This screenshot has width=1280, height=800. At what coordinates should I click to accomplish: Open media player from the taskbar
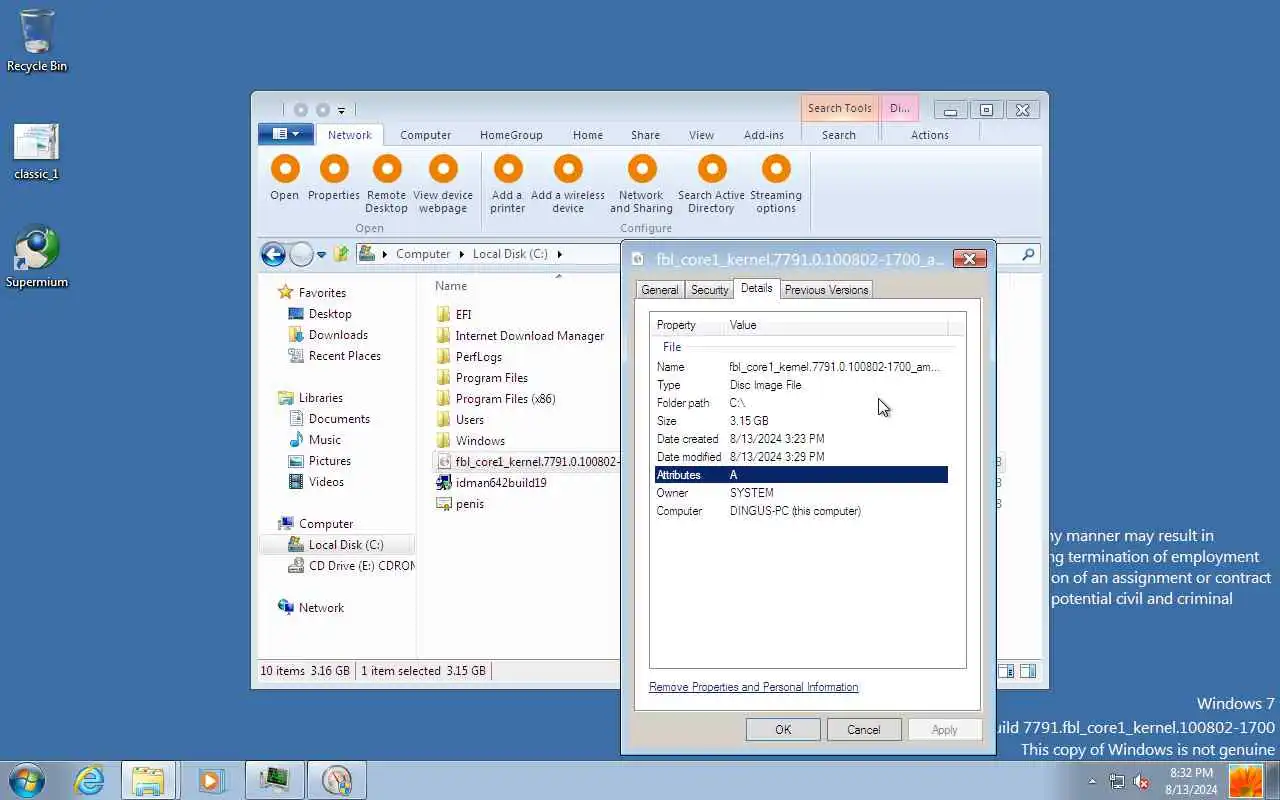click(x=211, y=780)
